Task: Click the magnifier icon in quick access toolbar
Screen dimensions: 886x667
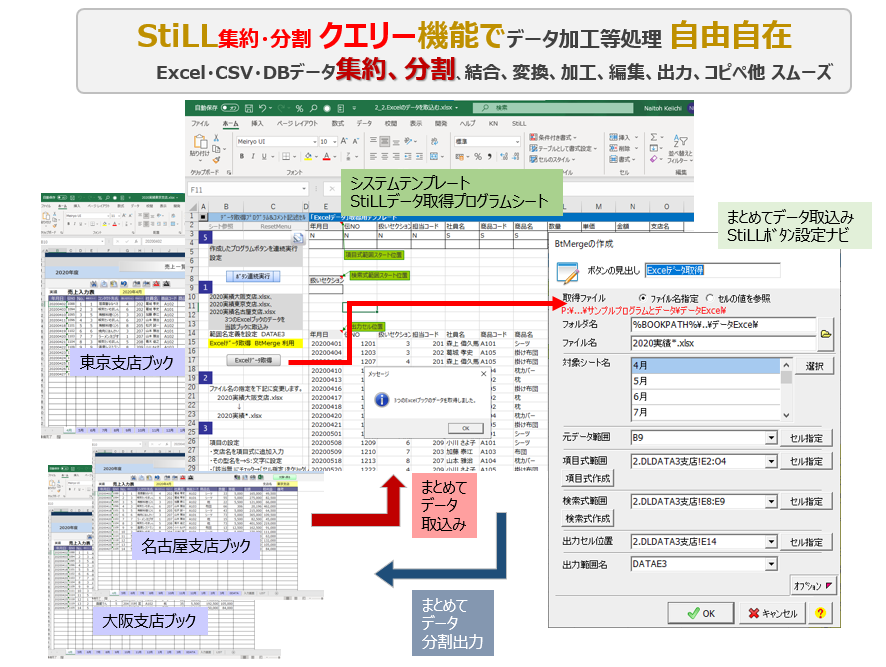Action: [x=313, y=108]
